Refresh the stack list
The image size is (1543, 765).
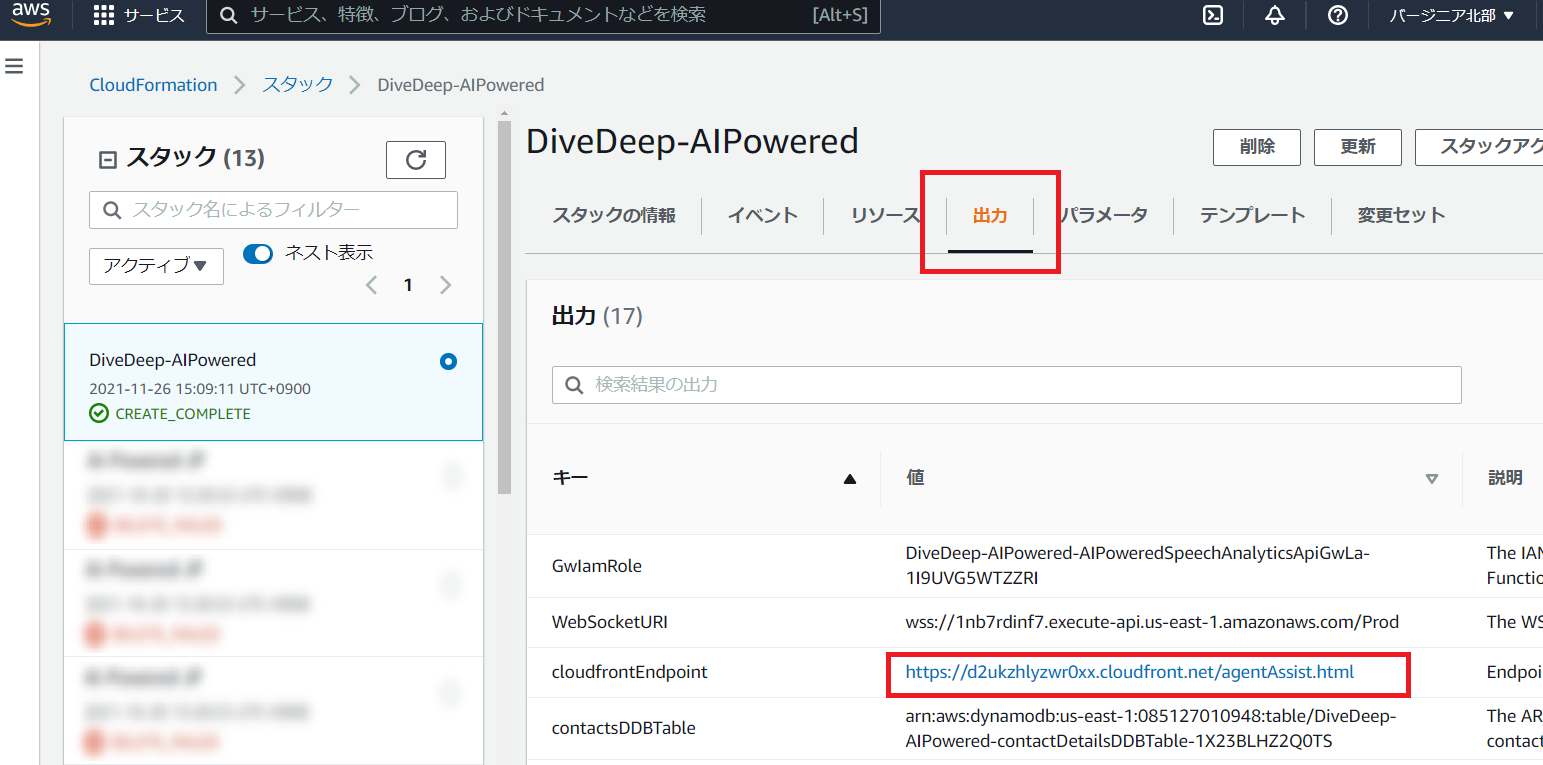416,160
